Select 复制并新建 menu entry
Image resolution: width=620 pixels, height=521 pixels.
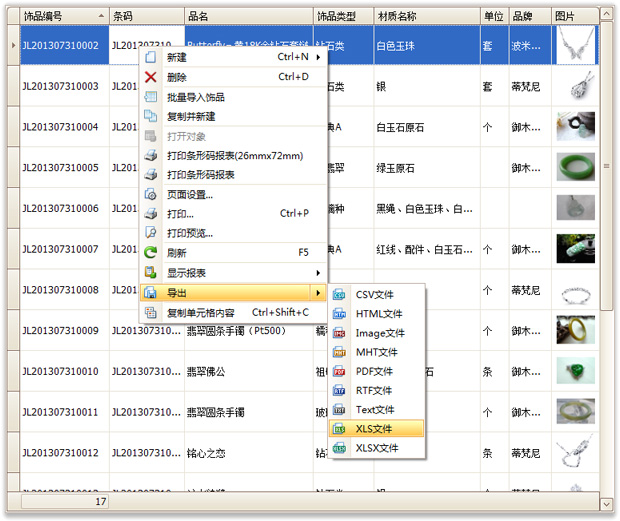191,116
